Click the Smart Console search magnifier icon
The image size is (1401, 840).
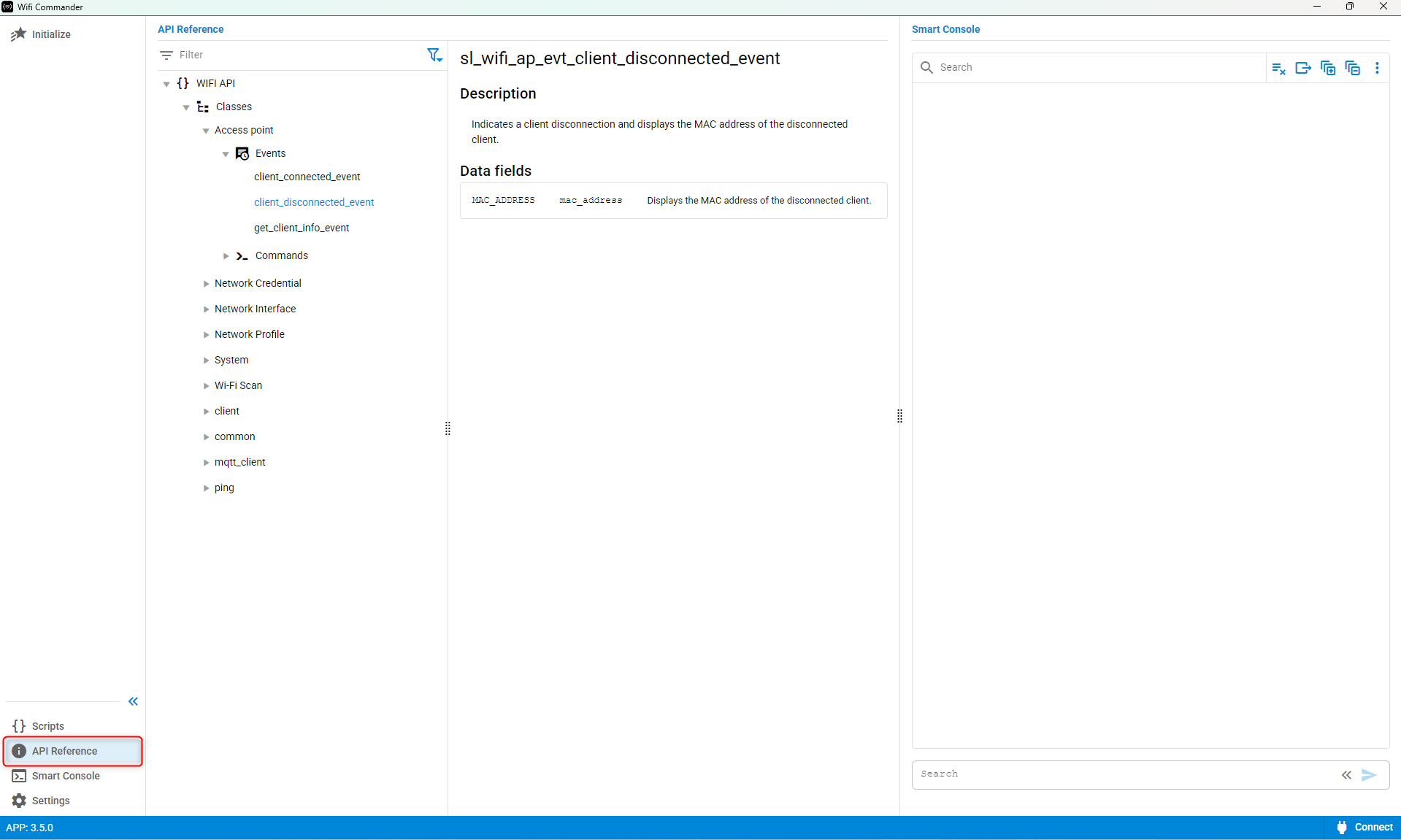pyautogui.click(x=926, y=67)
